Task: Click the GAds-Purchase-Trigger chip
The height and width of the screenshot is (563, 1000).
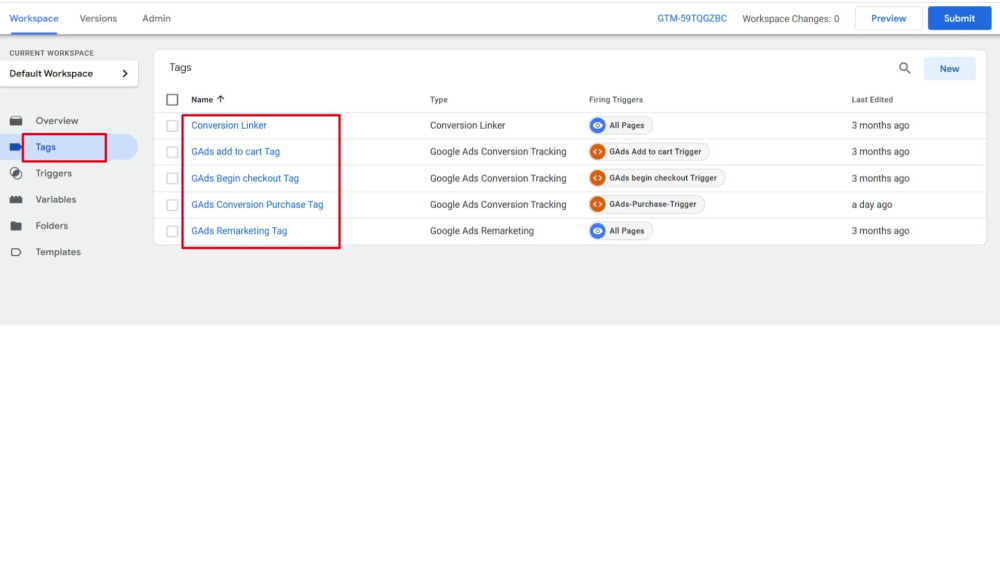Action: pos(646,204)
